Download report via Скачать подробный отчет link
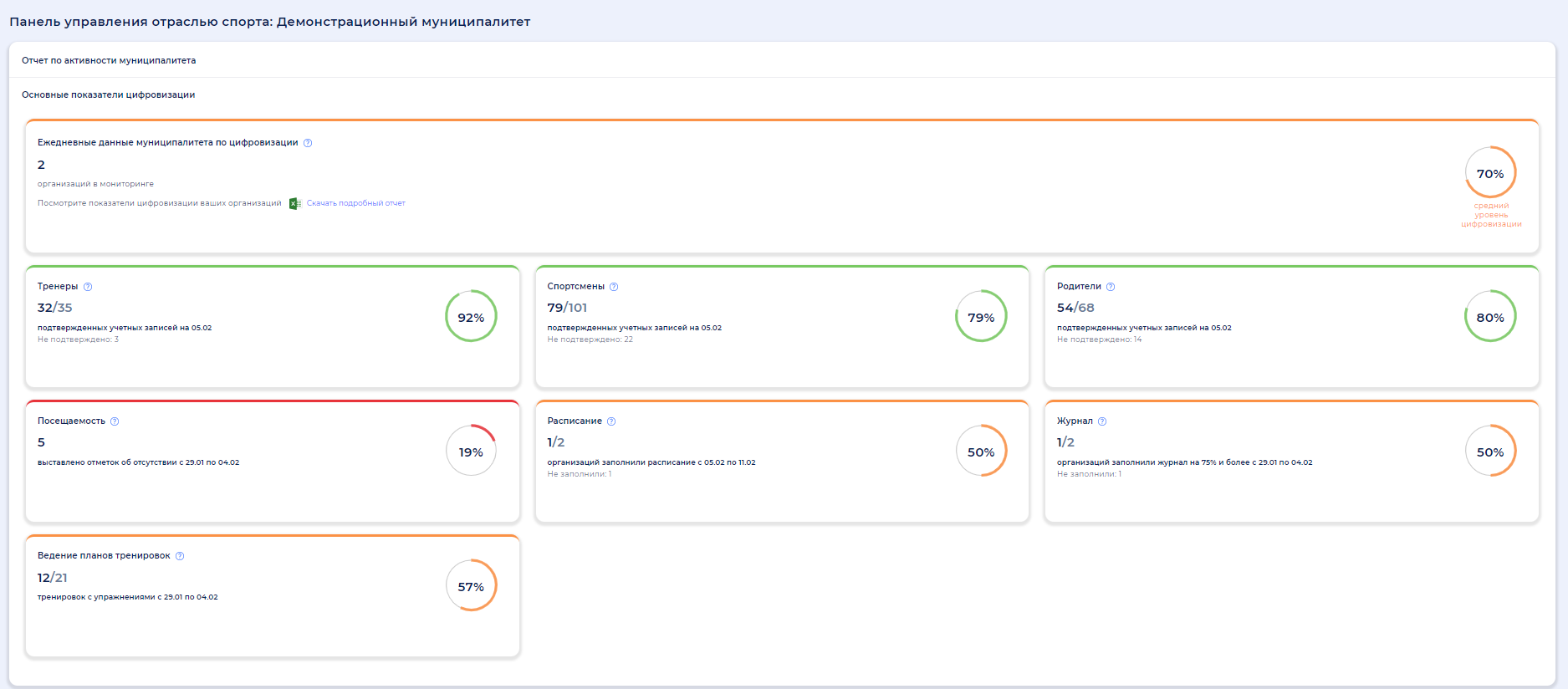The width and height of the screenshot is (1568, 689). coord(355,203)
